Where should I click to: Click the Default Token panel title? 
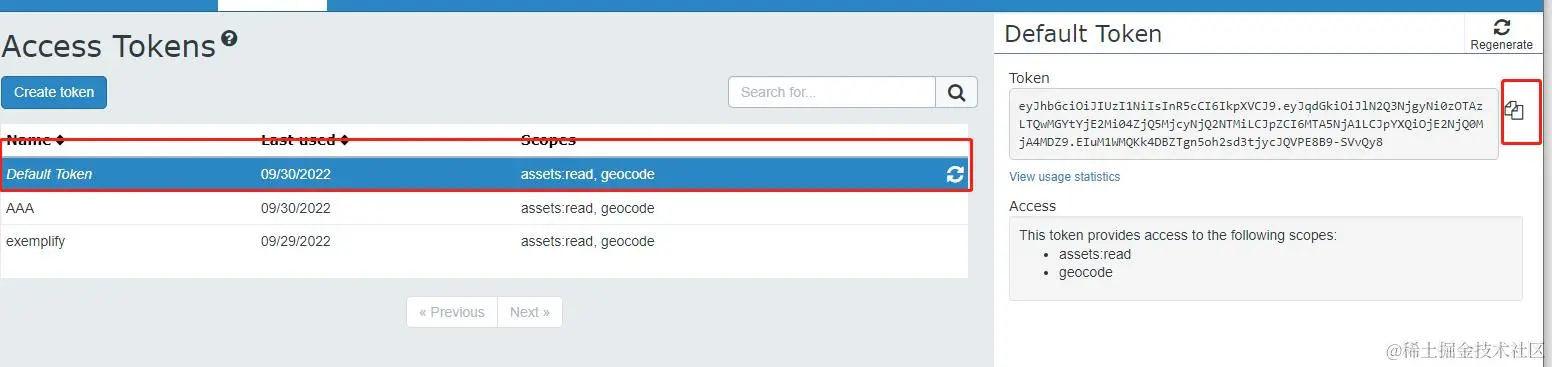coord(1083,34)
